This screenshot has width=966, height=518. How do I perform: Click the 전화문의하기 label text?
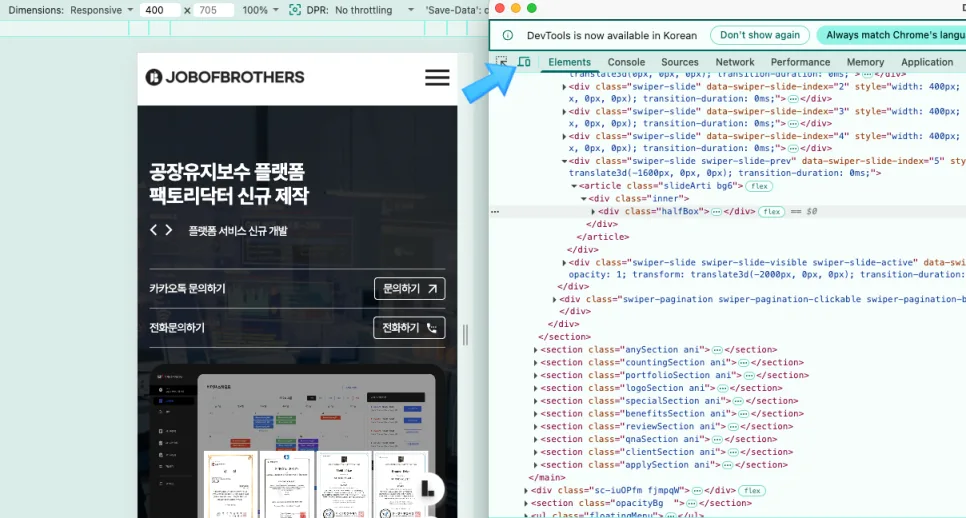point(177,328)
